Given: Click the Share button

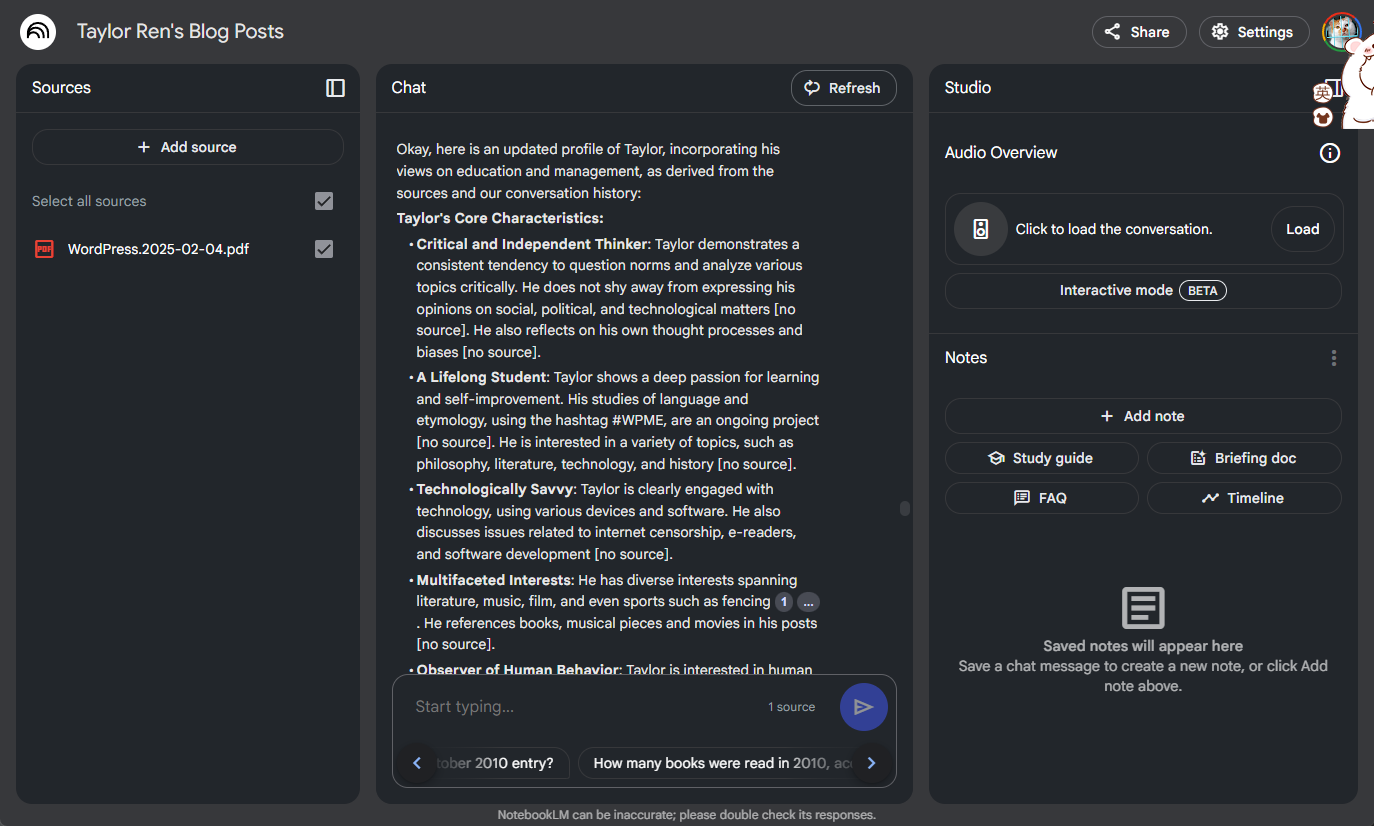Looking at the screenshot, I should (x=1138, y=32).
